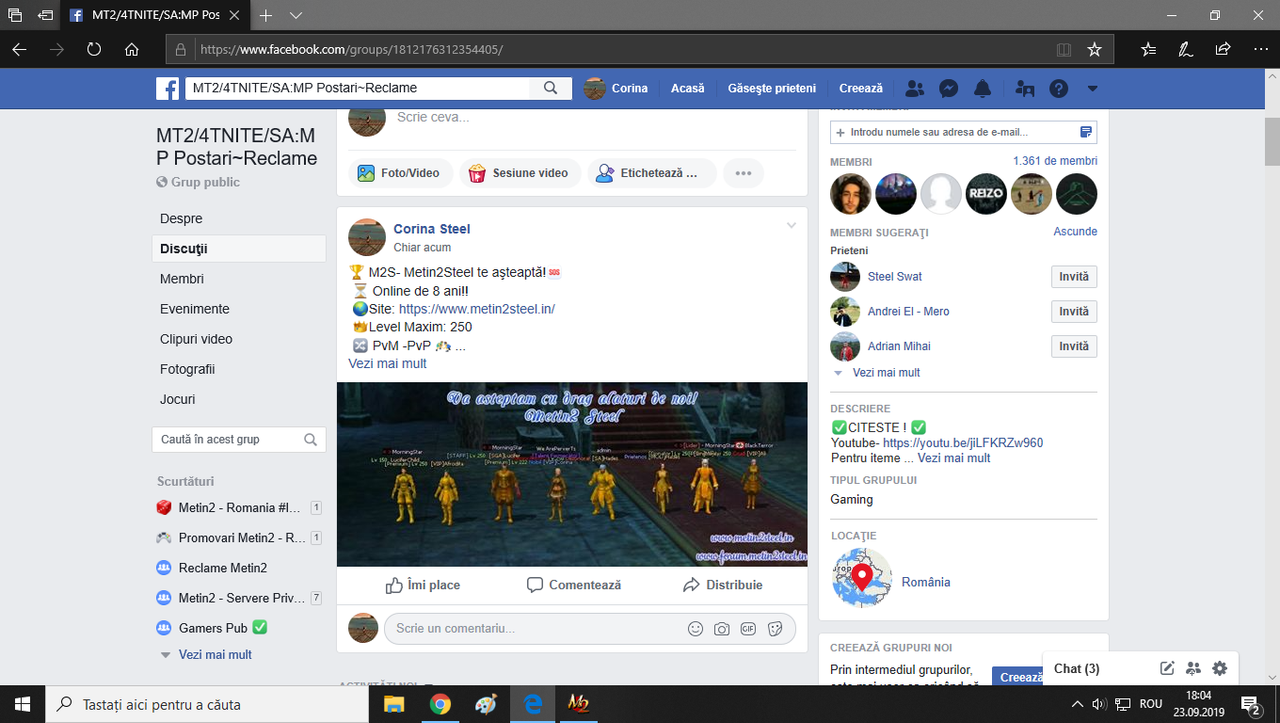Expand the post text with 'Vezi mai mult'
The image size is (1280, 723).
[387, 364]
